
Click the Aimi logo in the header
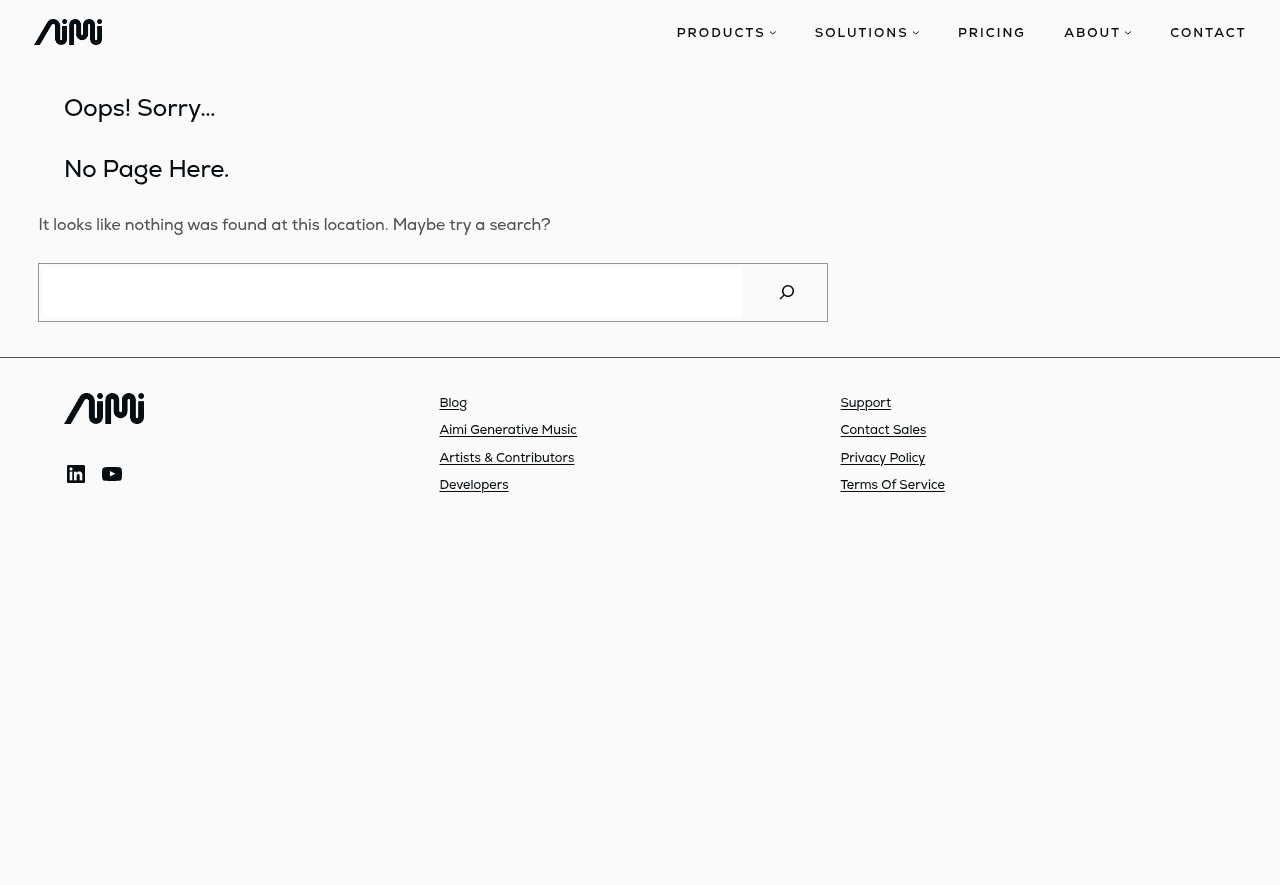pyautogui.click(x=68, y=32)
